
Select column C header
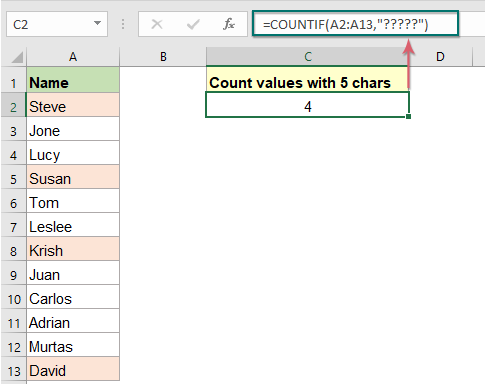pos(308,57)
